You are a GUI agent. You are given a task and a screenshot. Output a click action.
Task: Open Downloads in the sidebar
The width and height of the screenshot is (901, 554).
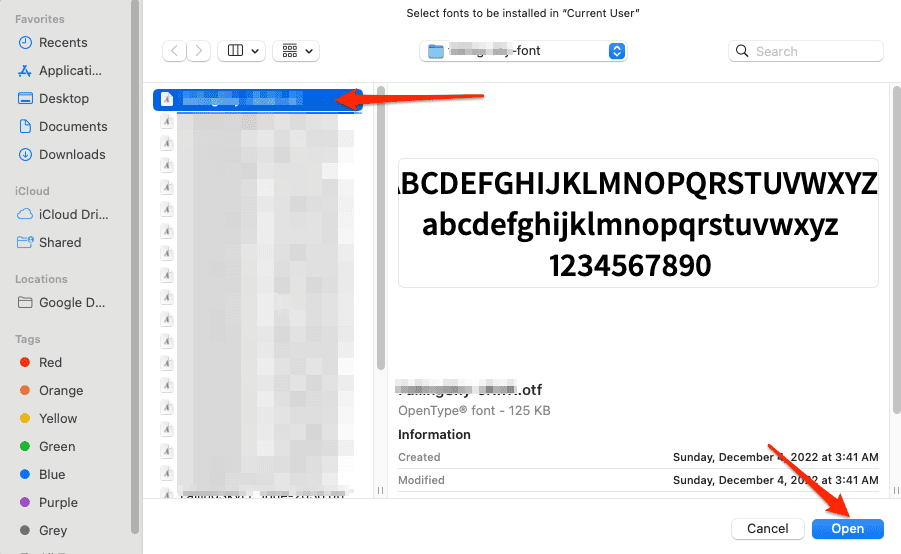pos(72,155)
